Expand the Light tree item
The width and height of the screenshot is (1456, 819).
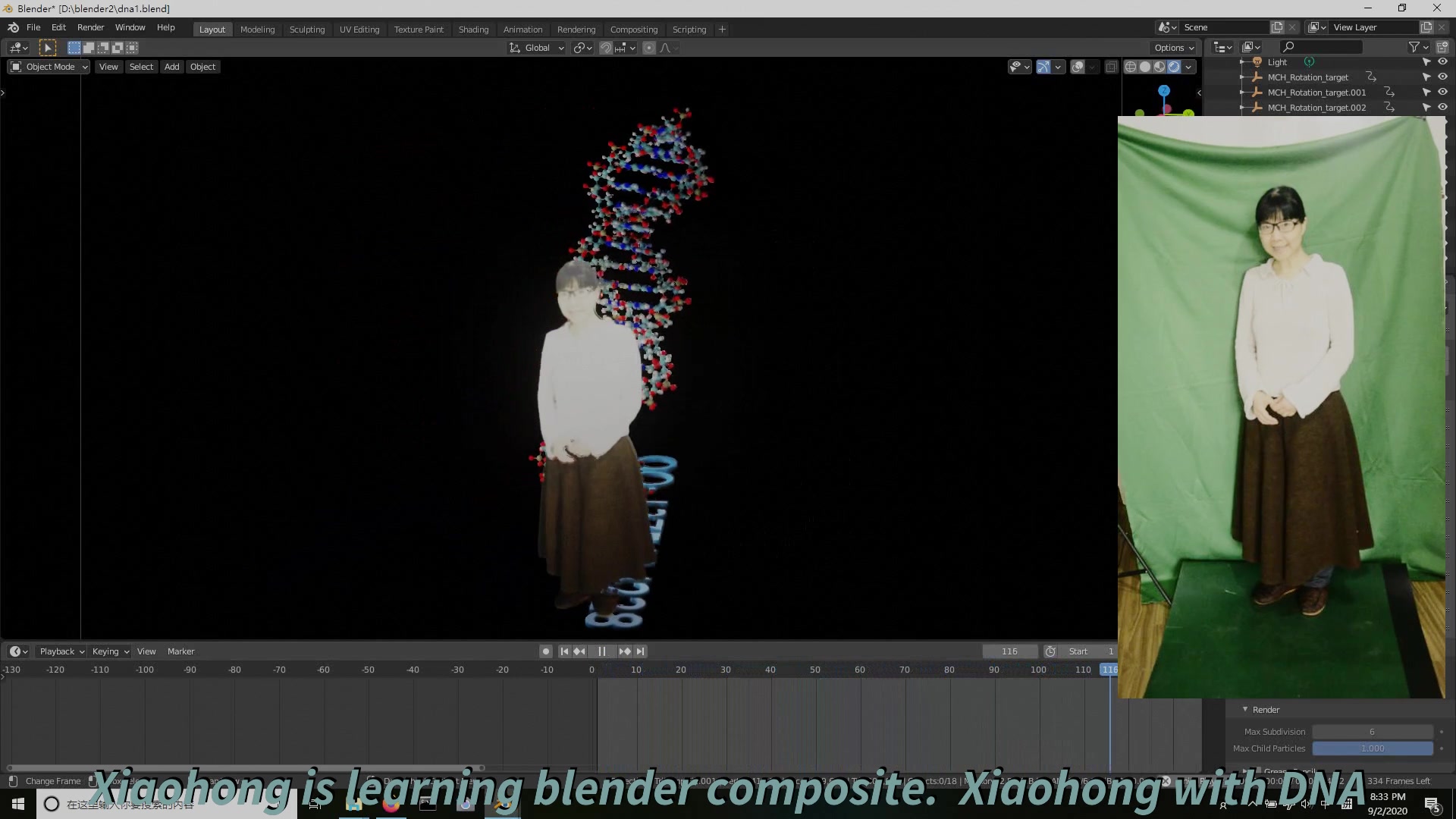tap(1242, 62)
